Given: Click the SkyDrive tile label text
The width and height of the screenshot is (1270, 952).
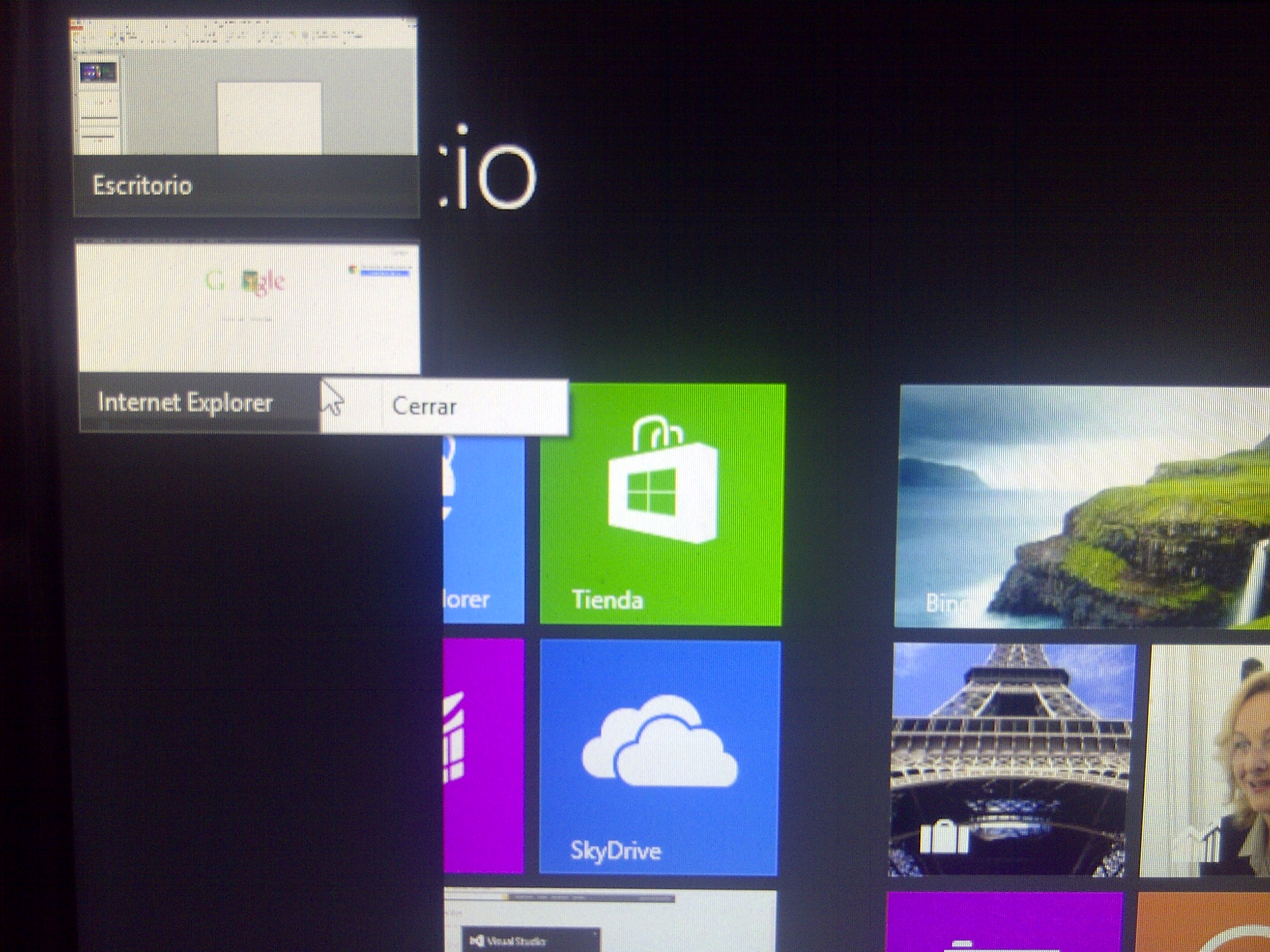Looking at the screenshot, I should (x=616, y=850).
